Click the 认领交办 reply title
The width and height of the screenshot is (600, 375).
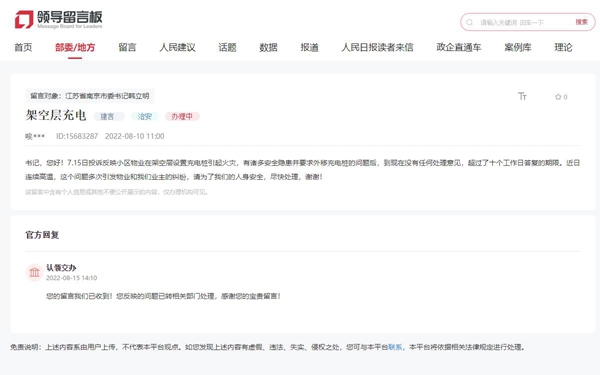tap(61, 267)
